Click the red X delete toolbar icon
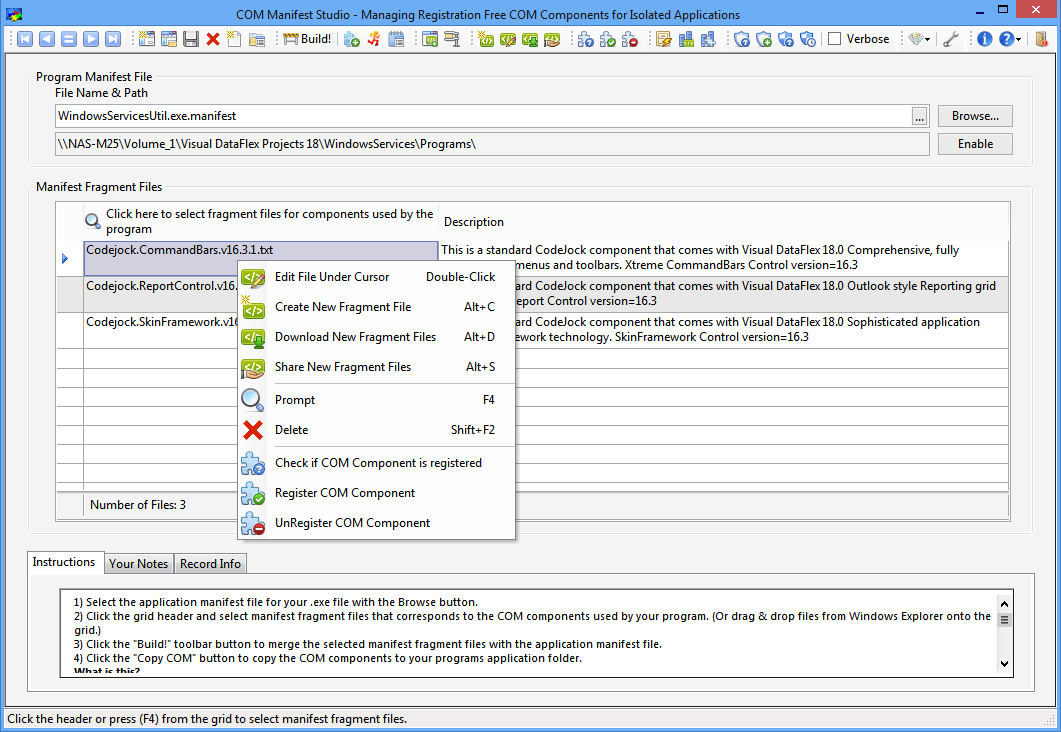The height and width of the screenshot is (732, 1061). coord(213,39)
